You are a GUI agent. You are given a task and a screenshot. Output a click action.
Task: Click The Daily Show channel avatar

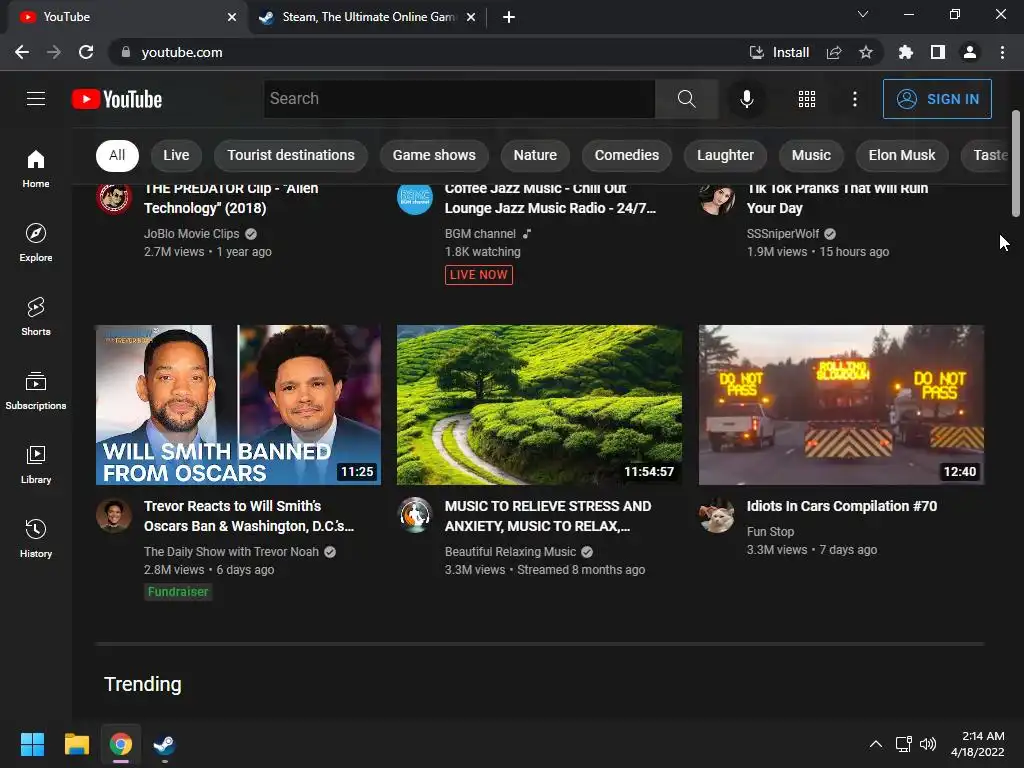tap(114, 515)
